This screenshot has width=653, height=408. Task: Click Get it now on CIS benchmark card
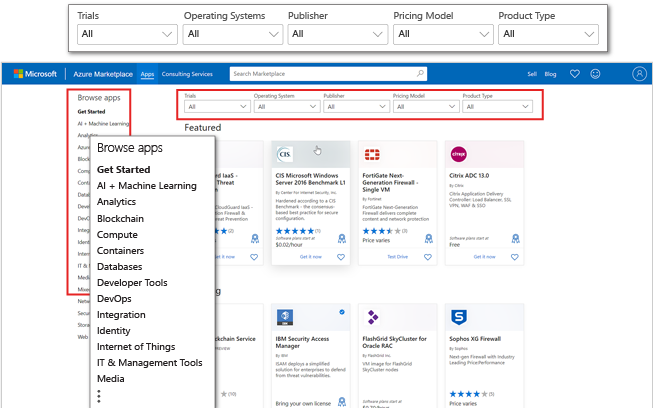311,257
